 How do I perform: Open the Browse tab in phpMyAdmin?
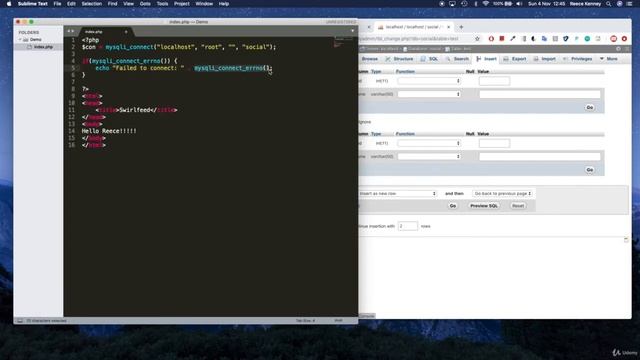click(370, 59)
